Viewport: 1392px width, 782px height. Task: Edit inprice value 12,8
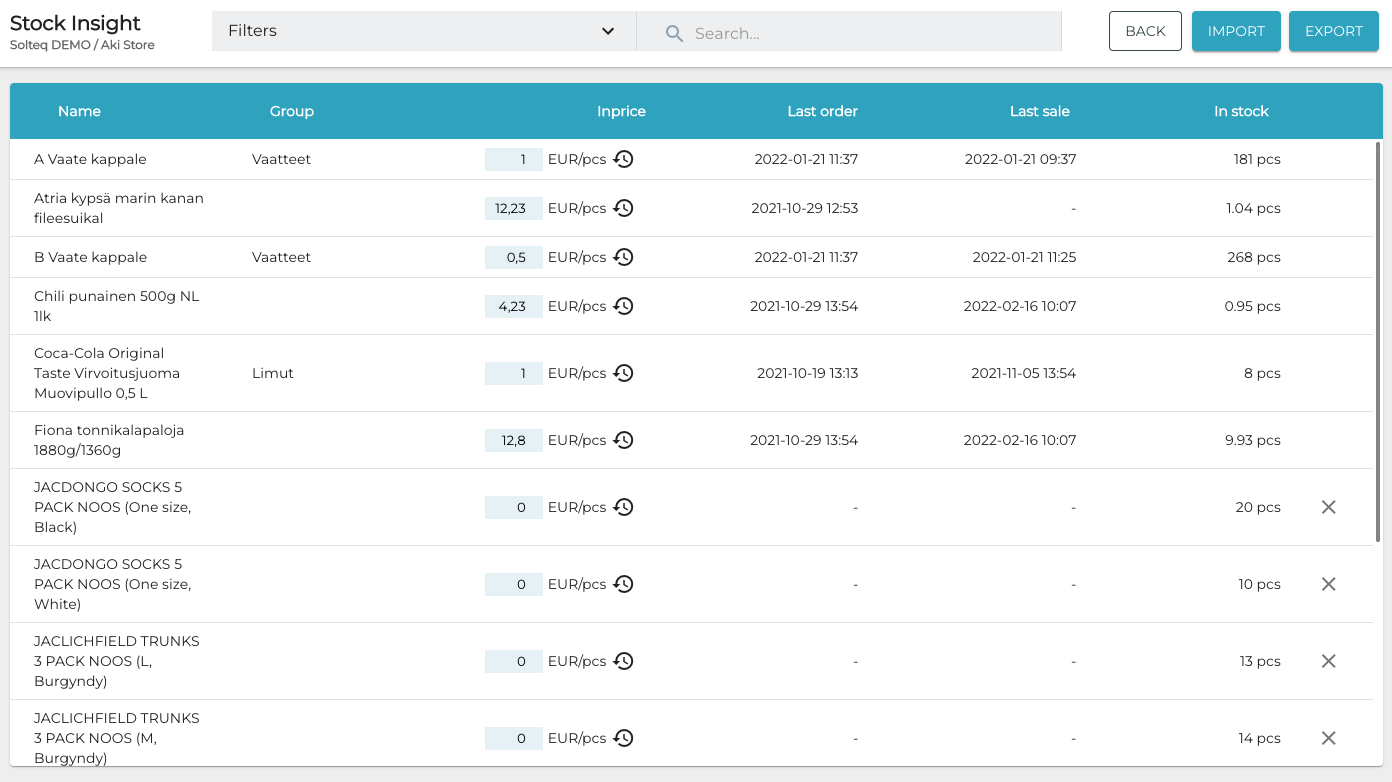(x=514, y=440)
